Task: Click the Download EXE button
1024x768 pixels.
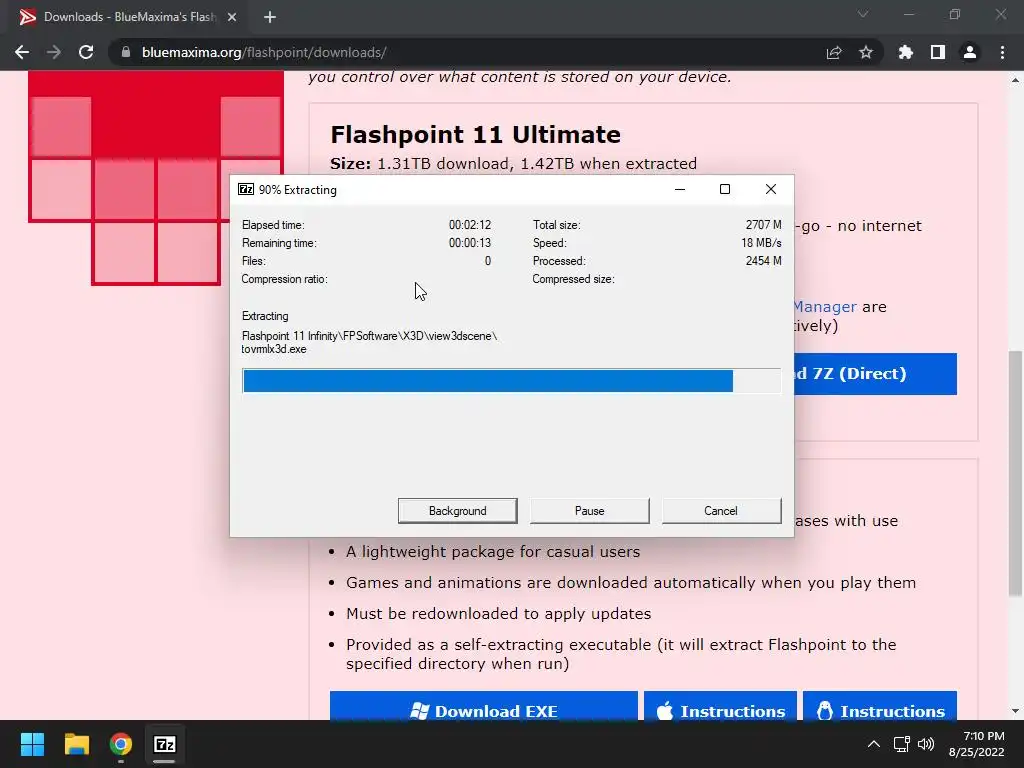Action: [x=483, y=707]
